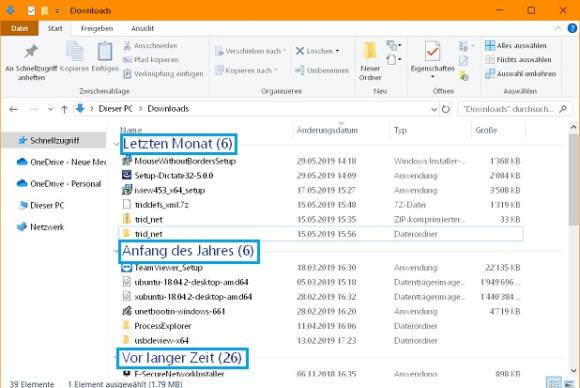Click the vertical scrollbar thumb
This screenshot has height=388, width=580.
[x=573, y=179]
